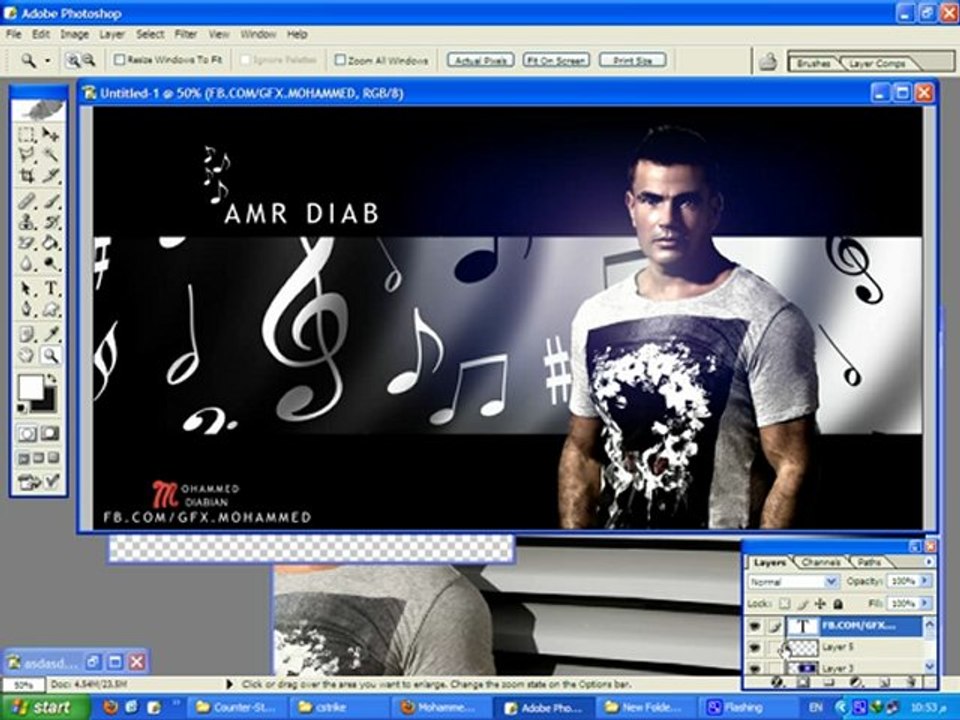Select the Custom Shape tool
The height and width of the screenshot is (720, 960).
tap(51, 309)
